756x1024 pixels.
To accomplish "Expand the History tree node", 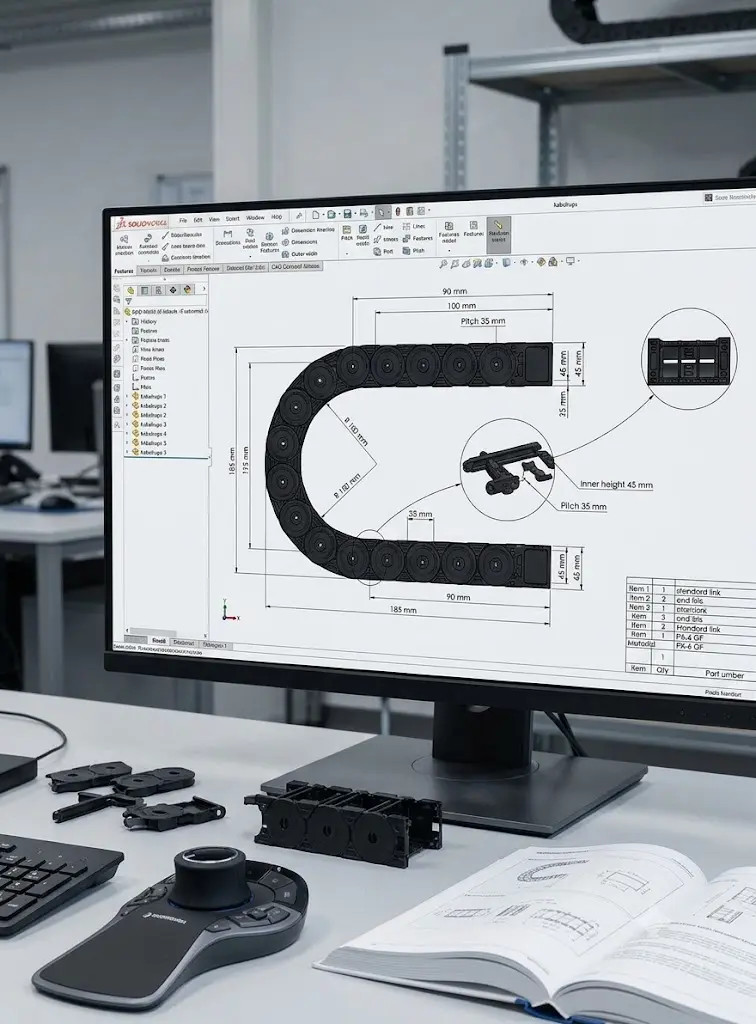I will [127, 321].
